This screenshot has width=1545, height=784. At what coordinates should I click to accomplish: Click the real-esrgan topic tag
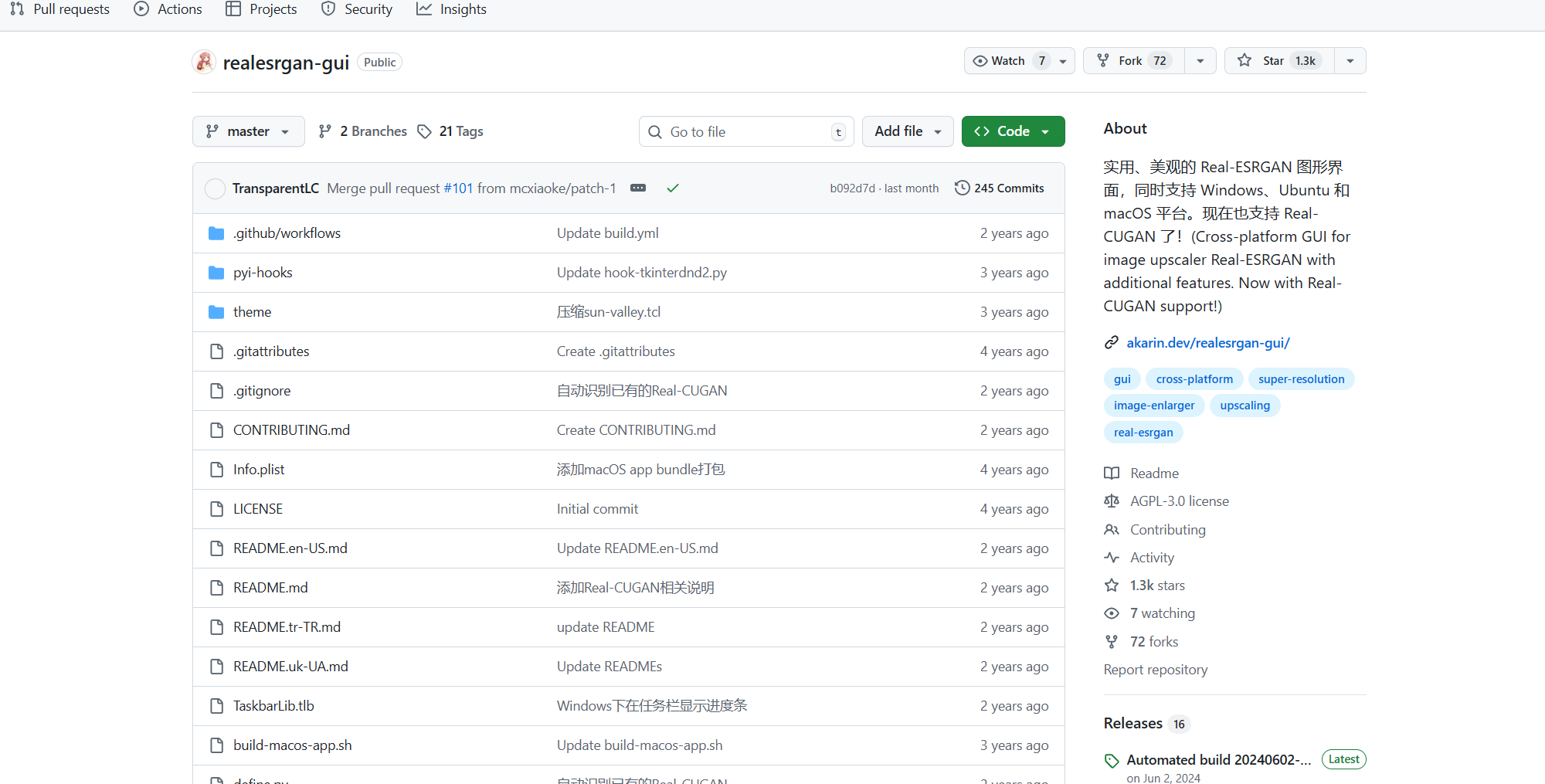pyautogui.click(x=1143, y=433)
